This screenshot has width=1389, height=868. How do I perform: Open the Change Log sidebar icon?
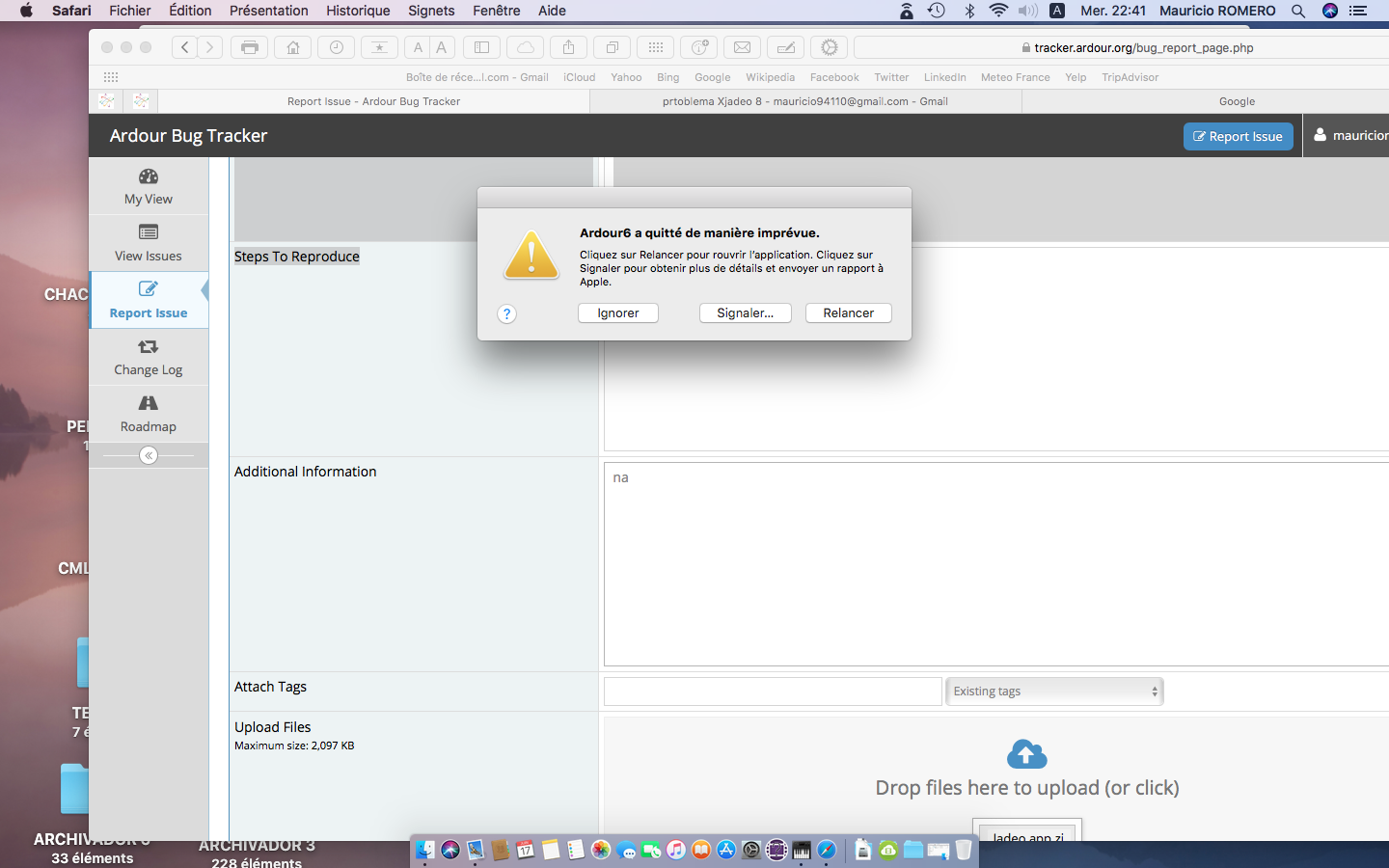pyautogui.click(x=149, y=346)
